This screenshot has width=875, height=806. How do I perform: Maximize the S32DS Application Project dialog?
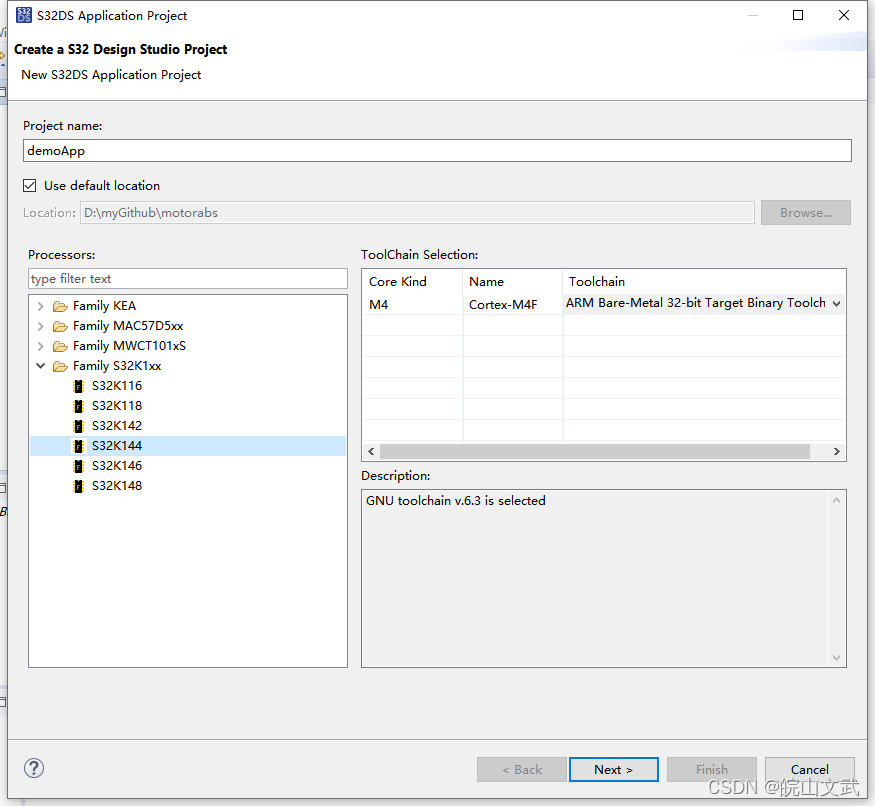point(798,15)
